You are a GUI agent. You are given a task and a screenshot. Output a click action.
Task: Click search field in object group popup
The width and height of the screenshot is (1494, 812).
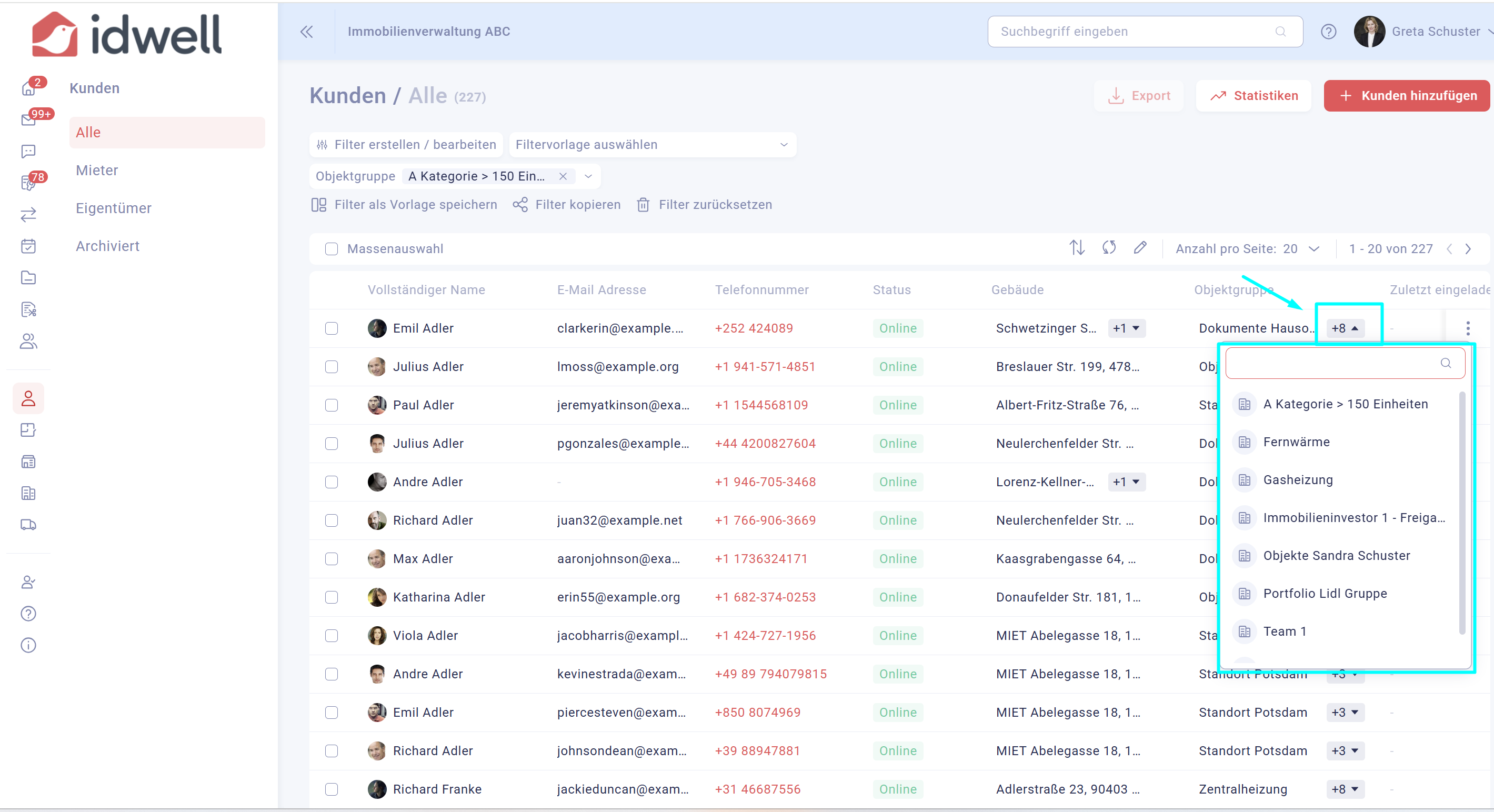pos(1345,363)
